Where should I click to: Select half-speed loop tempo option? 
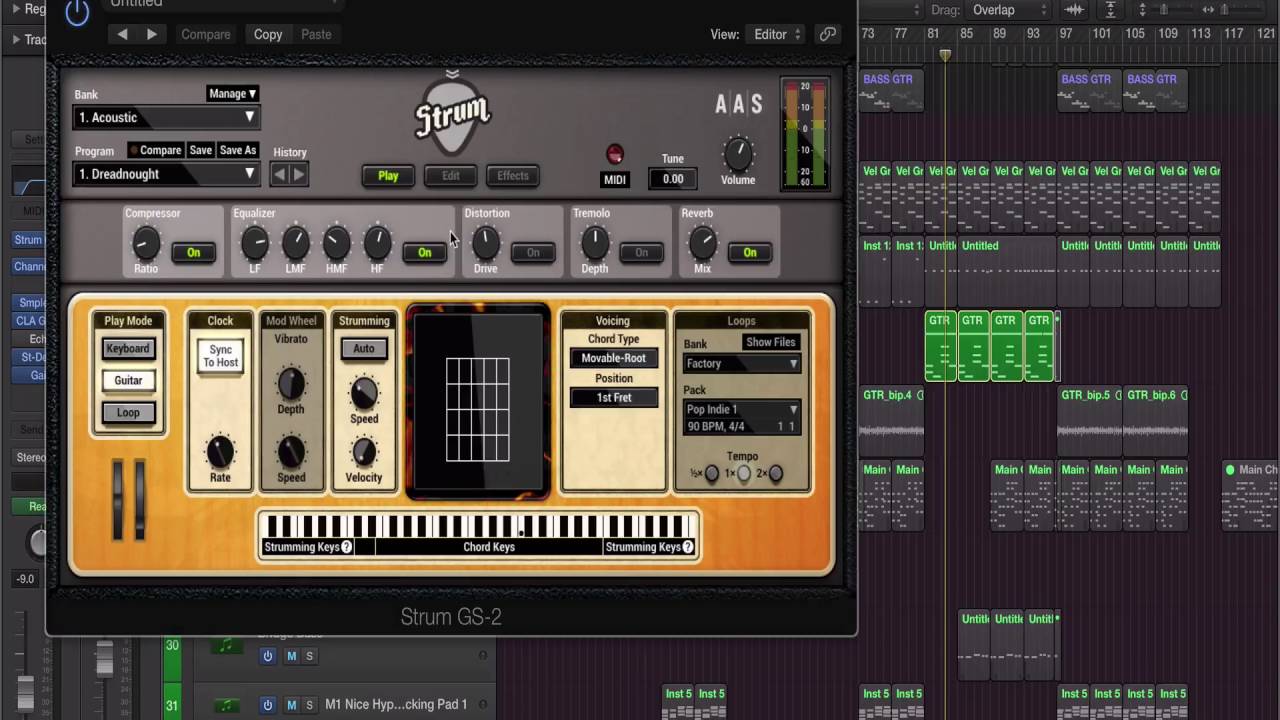711,474
